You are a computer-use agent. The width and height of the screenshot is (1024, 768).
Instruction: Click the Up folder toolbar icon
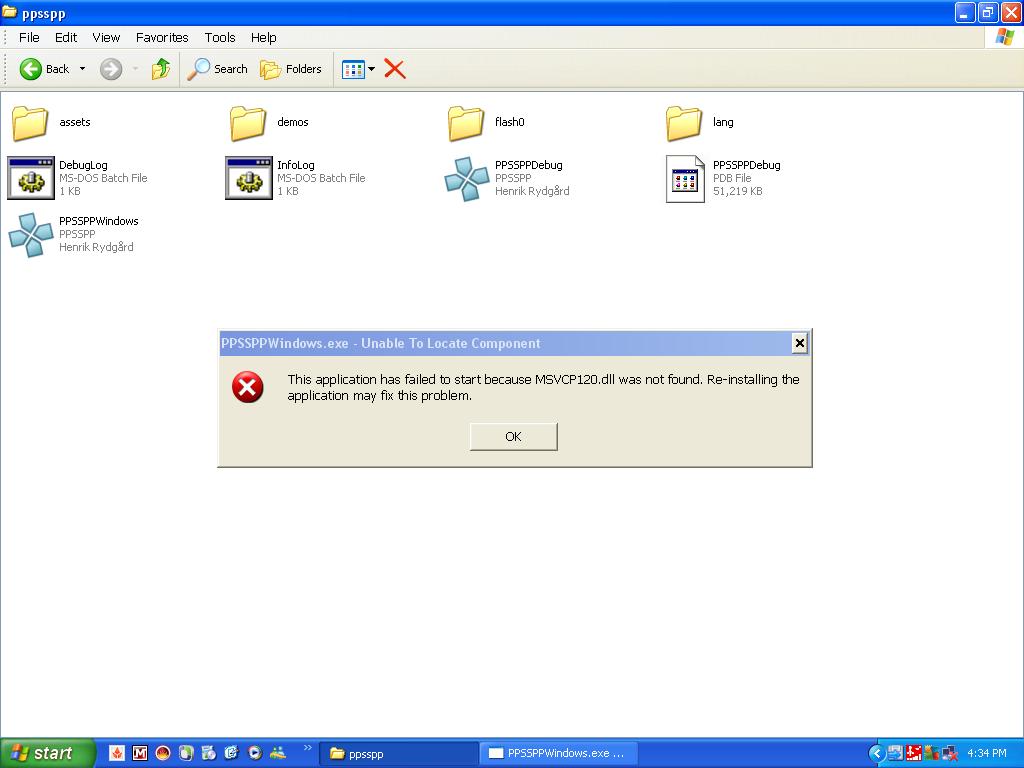(x=160, y=69)
